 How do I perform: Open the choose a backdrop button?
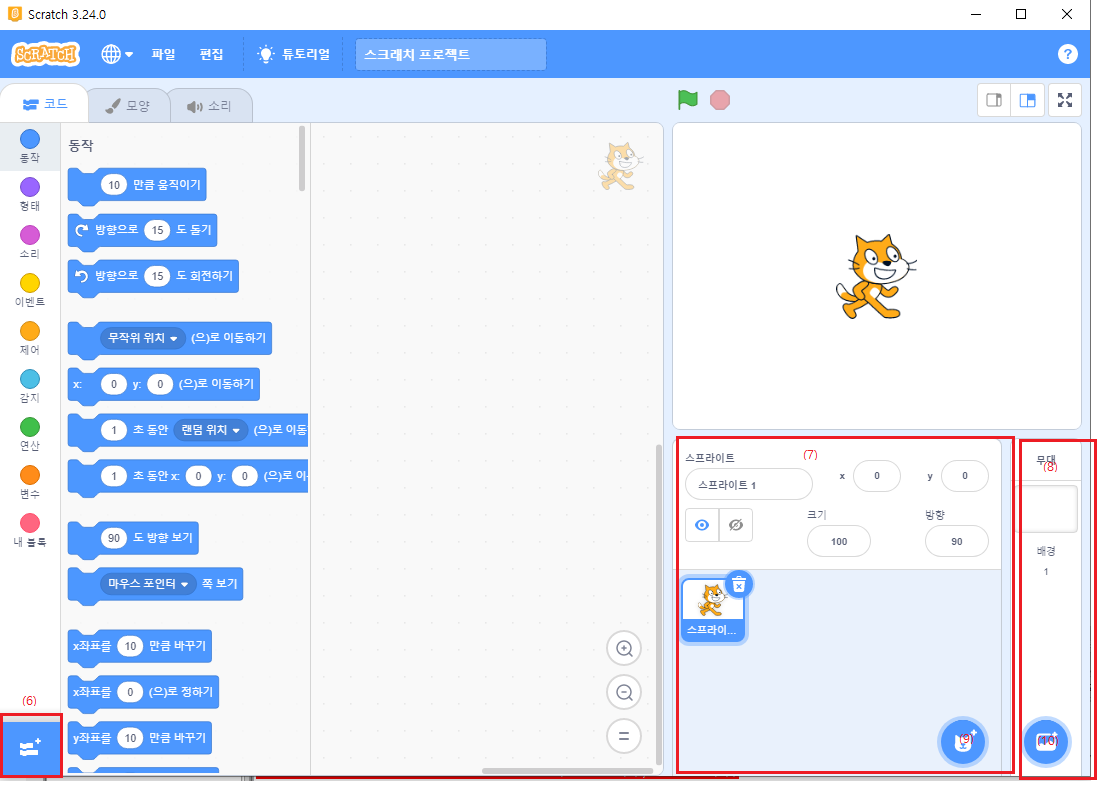coord(1046,742)
